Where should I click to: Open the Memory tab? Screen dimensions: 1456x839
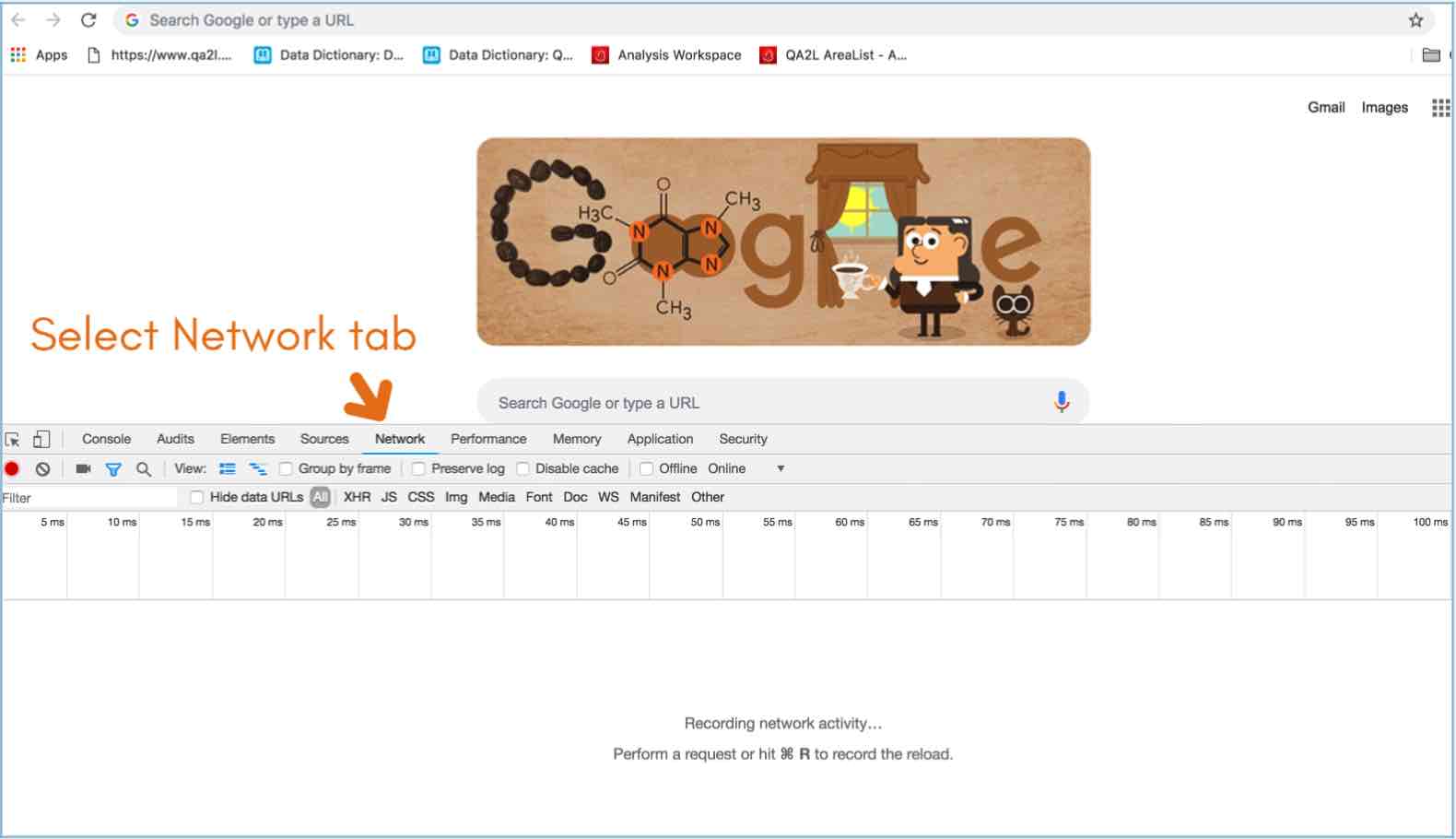coord(577,440)
